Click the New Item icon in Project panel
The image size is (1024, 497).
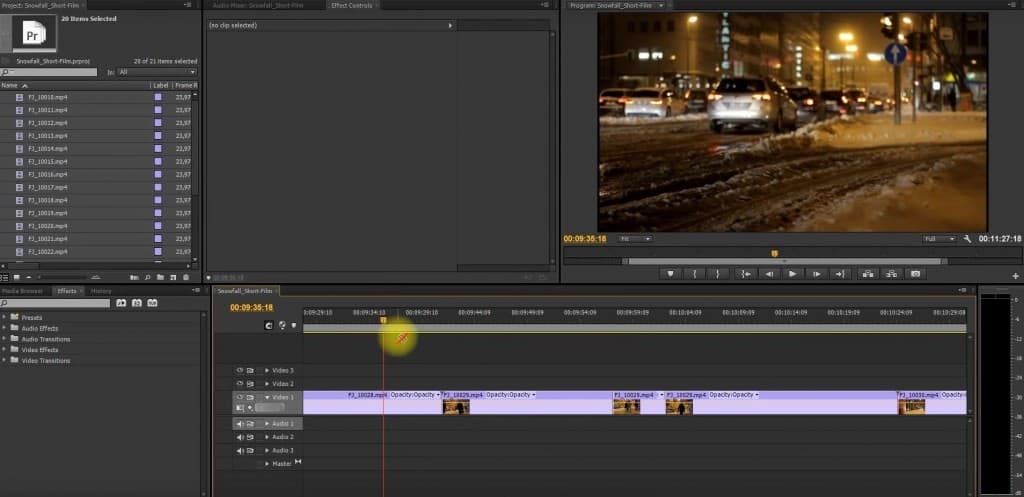[x=174, y=278]
